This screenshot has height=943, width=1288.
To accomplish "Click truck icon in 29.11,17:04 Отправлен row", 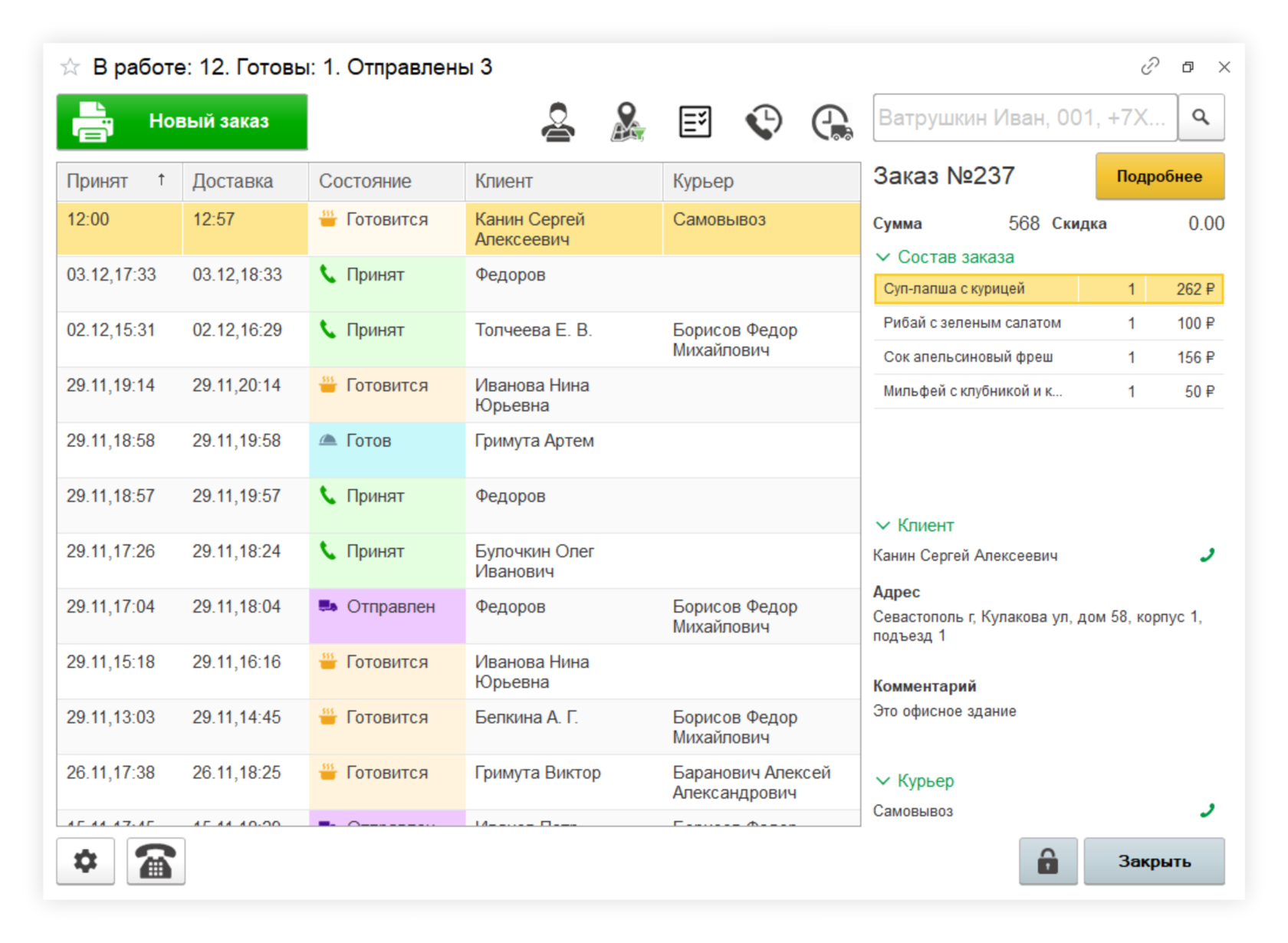I will tap(328, 606).
